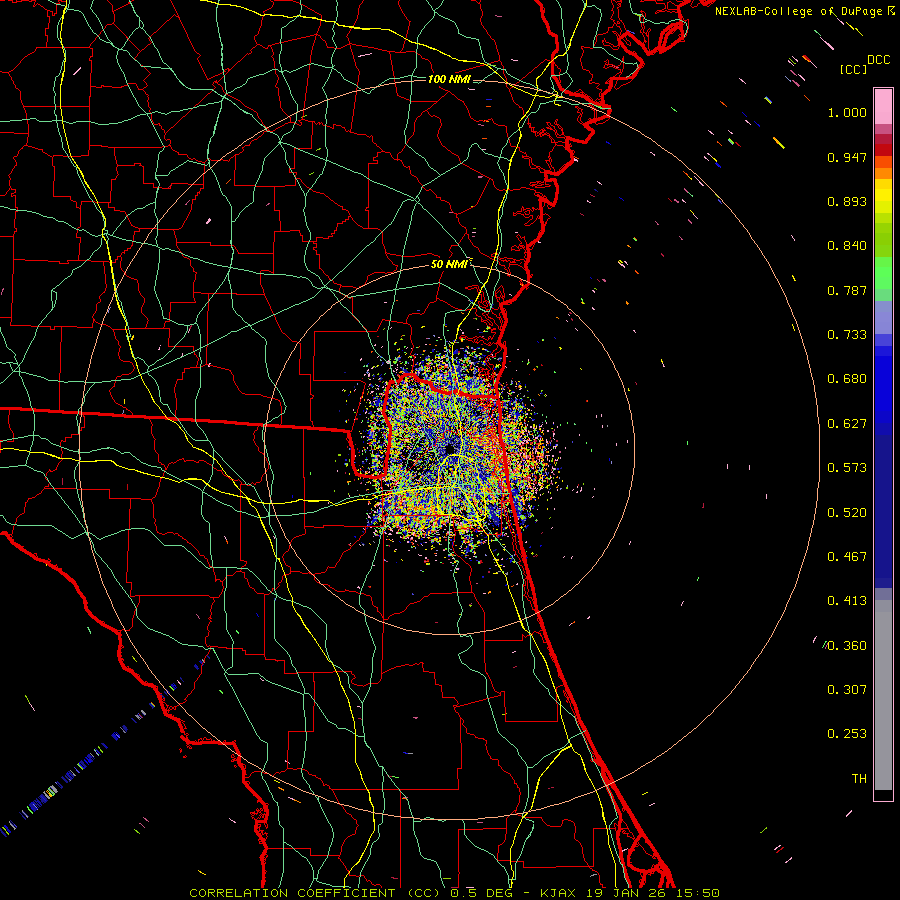Pick the red swatch near 0.947

[x=883, y=150]
